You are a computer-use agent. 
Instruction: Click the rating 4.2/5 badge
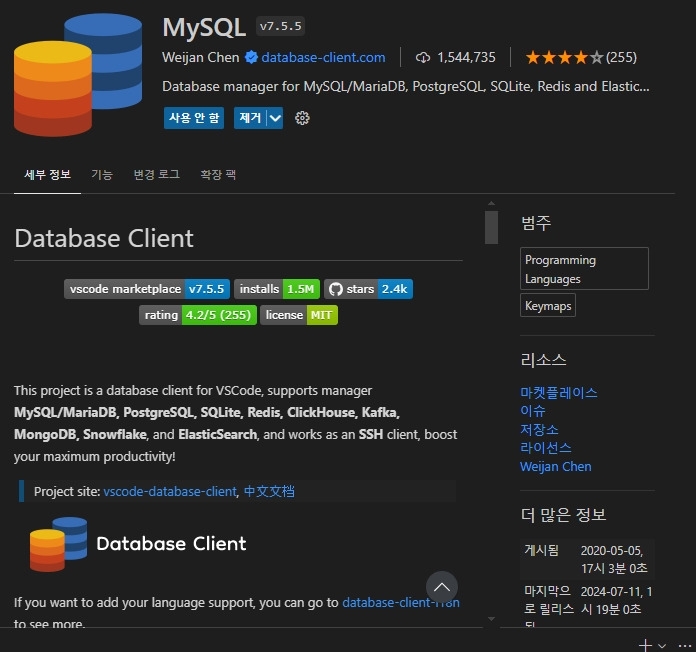pos(198,315)
